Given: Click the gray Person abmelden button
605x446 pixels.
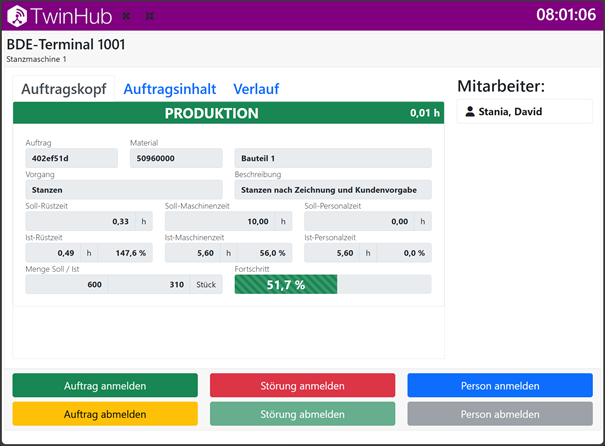Looking at the screenshot, I should pos(500,414).
